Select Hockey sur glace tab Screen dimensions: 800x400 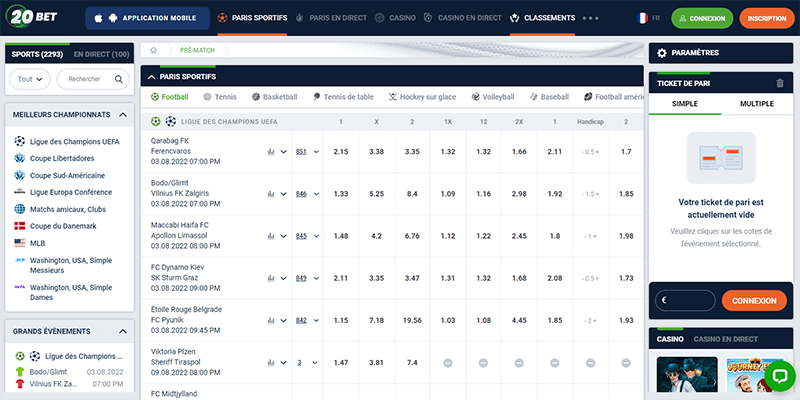422,97
